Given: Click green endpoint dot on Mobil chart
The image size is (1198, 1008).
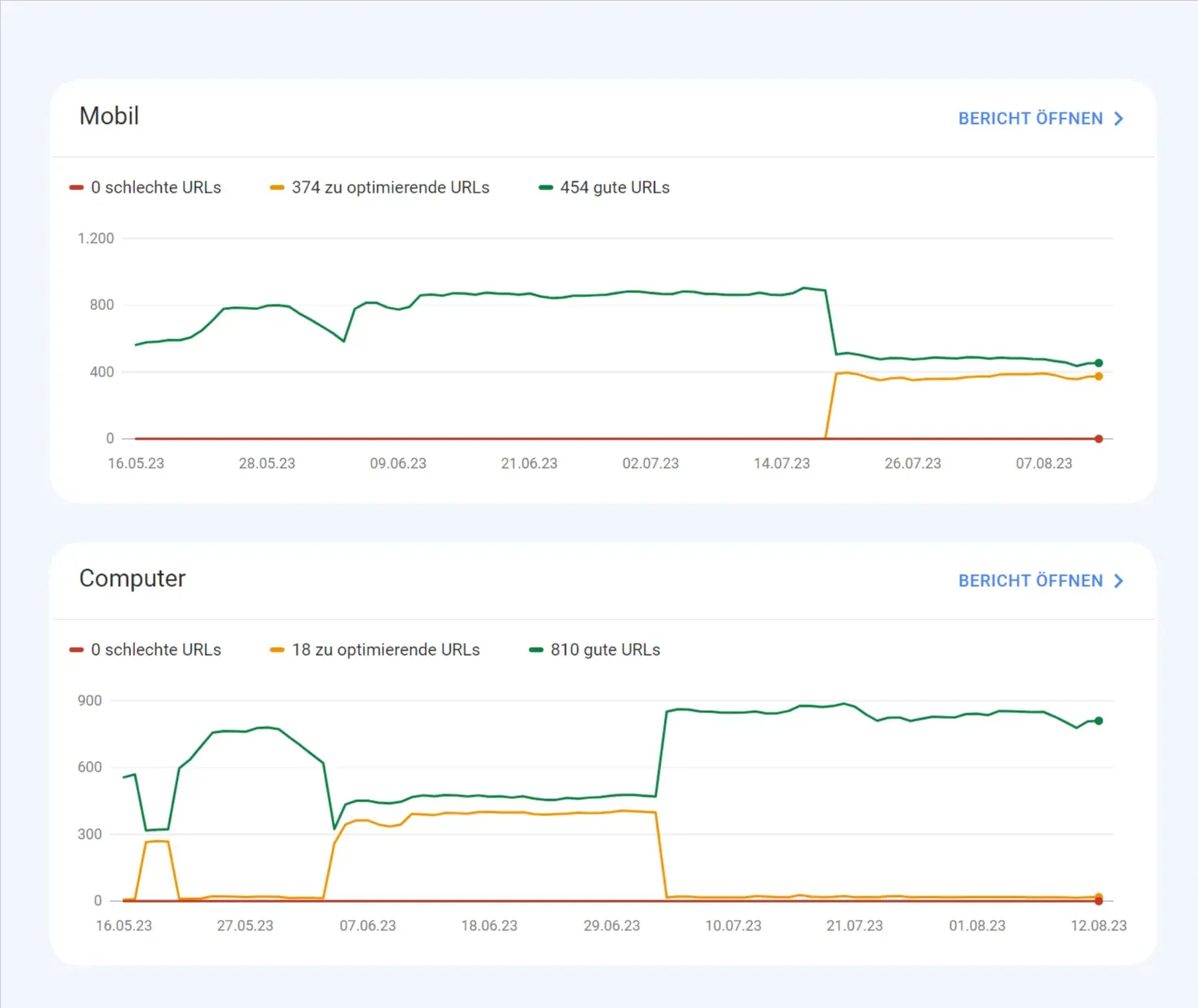Looking at the screenshot, I should [1098, 363].
